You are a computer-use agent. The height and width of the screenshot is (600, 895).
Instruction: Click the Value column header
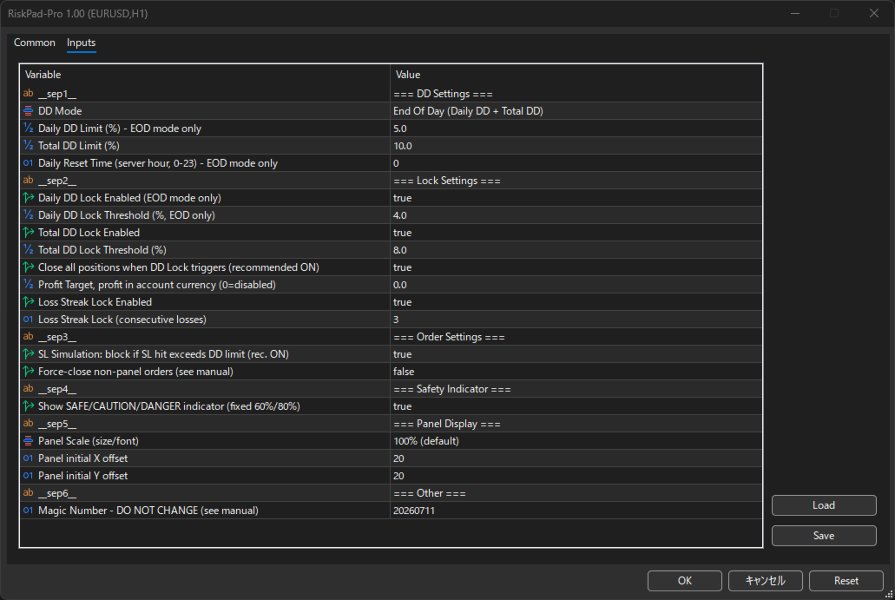[x=576, y=74]
